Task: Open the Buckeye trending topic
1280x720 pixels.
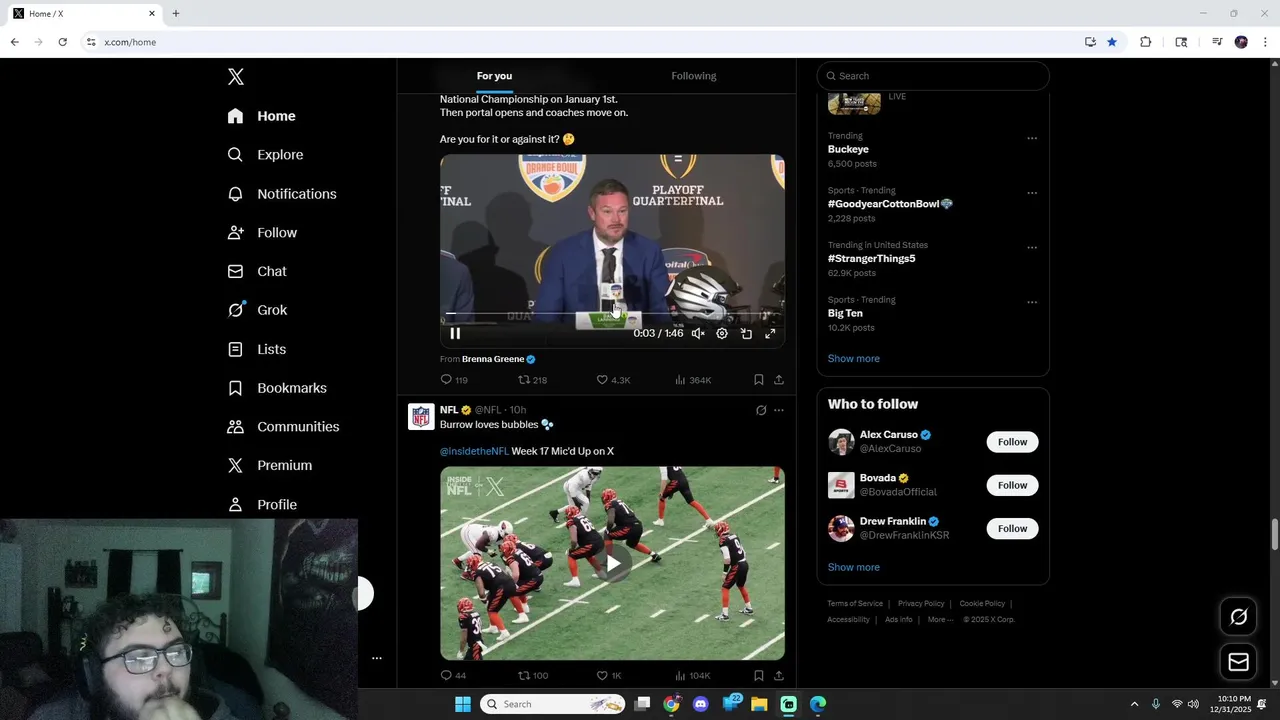Action: tap(848, 149)
